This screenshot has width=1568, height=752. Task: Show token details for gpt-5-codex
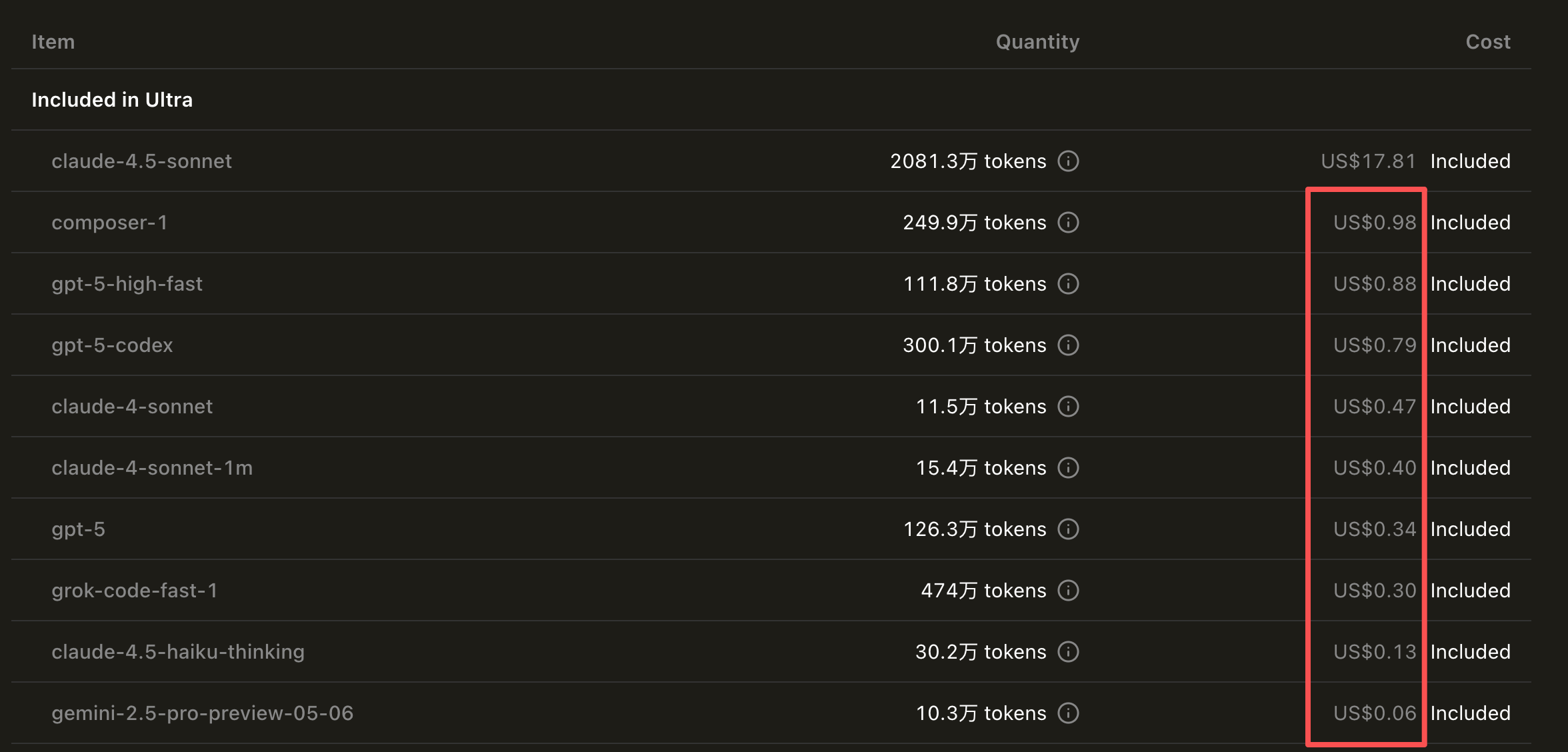pos(1068,345)
